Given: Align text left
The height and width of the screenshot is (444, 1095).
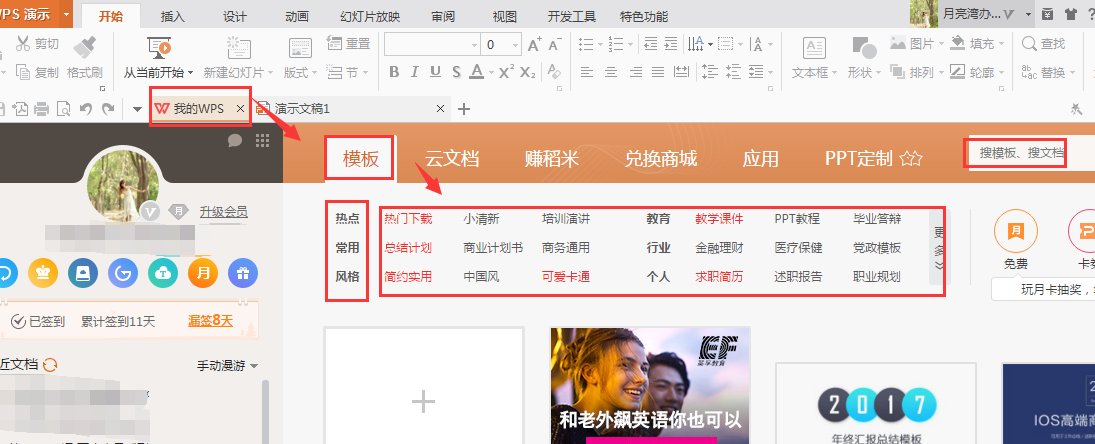Looking at the screenshot, I should 587,72.
